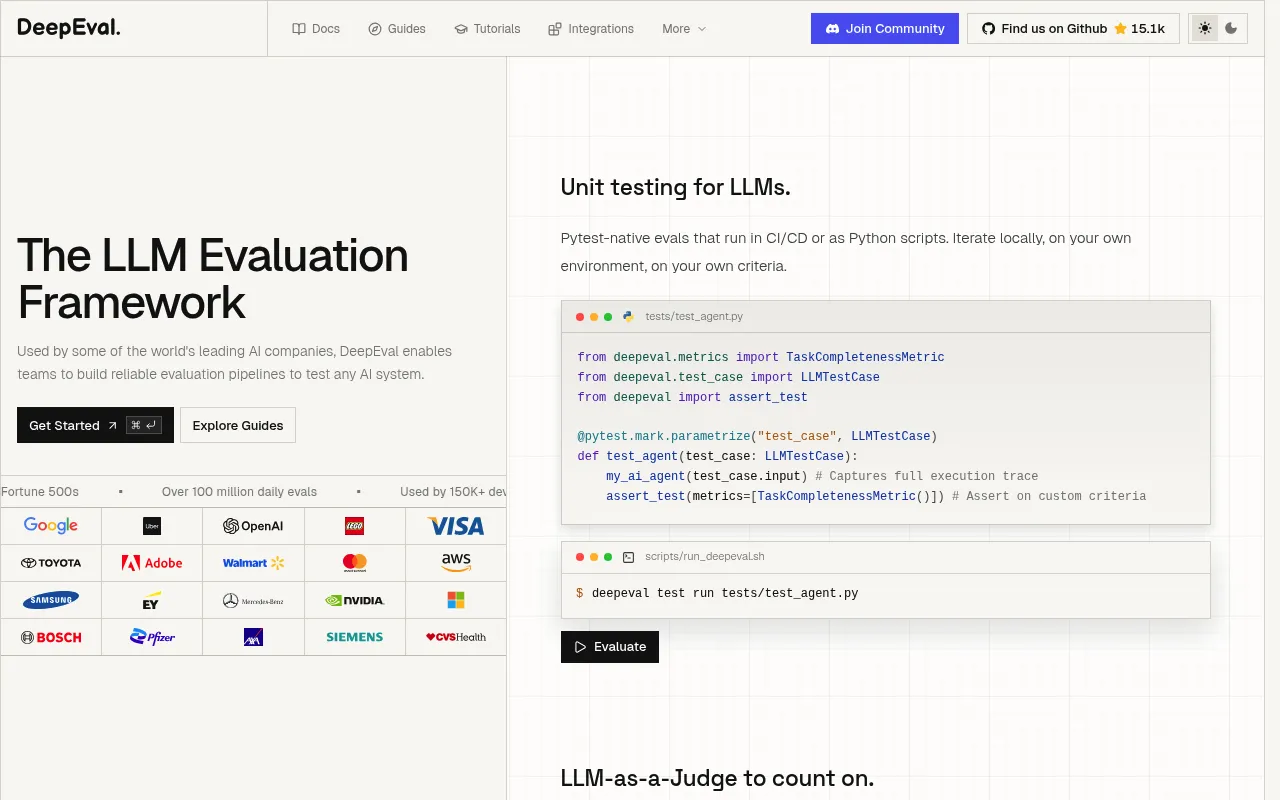This screenshot has height=800, width=1280.
Task: Click the 'LLM-as-a-Judge to count on.' heading
Action: point(717,778)
